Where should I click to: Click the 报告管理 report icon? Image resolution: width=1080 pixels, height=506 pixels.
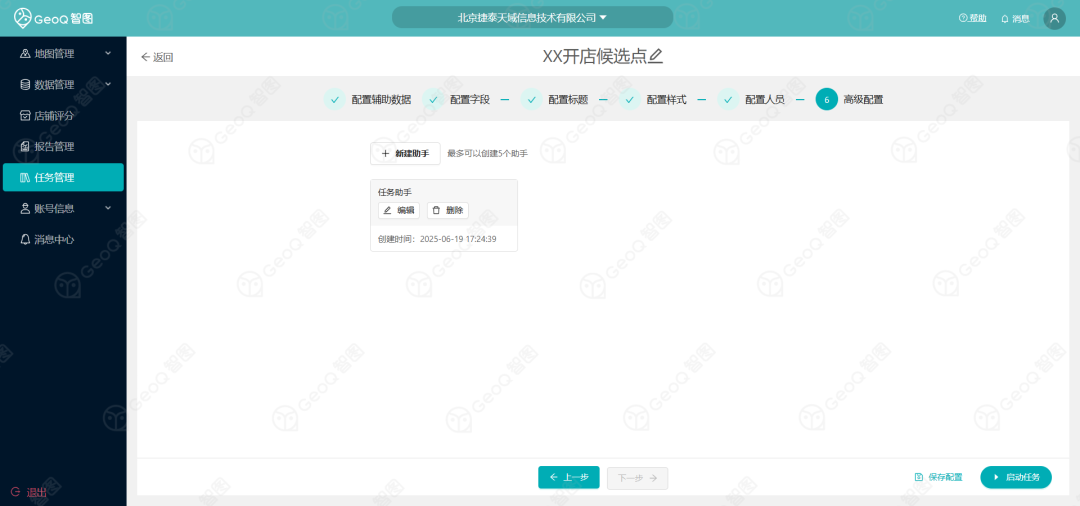(25, 147)
